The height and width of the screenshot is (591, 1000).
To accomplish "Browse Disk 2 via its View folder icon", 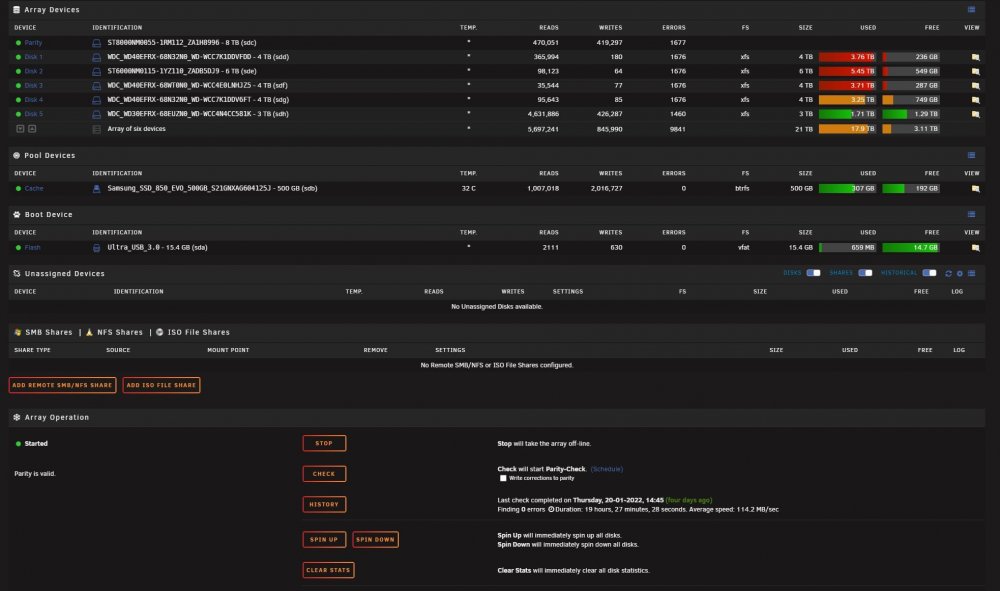I will click(975, 71).
